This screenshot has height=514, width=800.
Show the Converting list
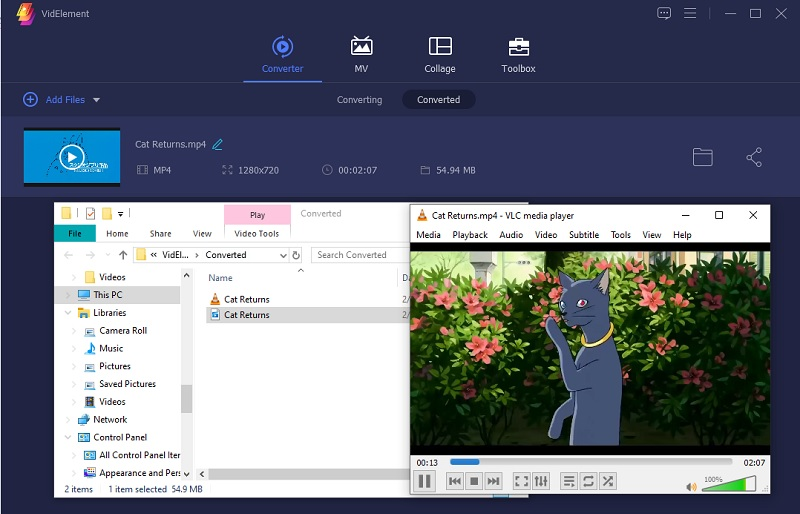coord(359,100)
